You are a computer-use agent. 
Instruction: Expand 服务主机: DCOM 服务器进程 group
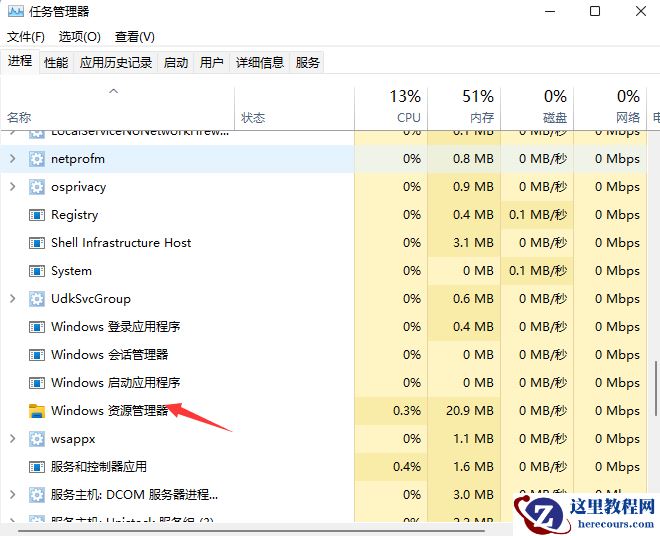click(13, 494)
